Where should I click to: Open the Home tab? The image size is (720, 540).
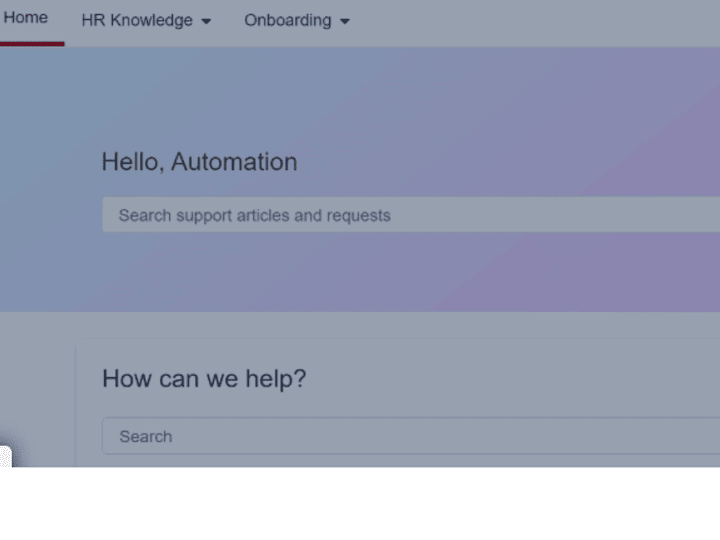[x=26, y=18]
